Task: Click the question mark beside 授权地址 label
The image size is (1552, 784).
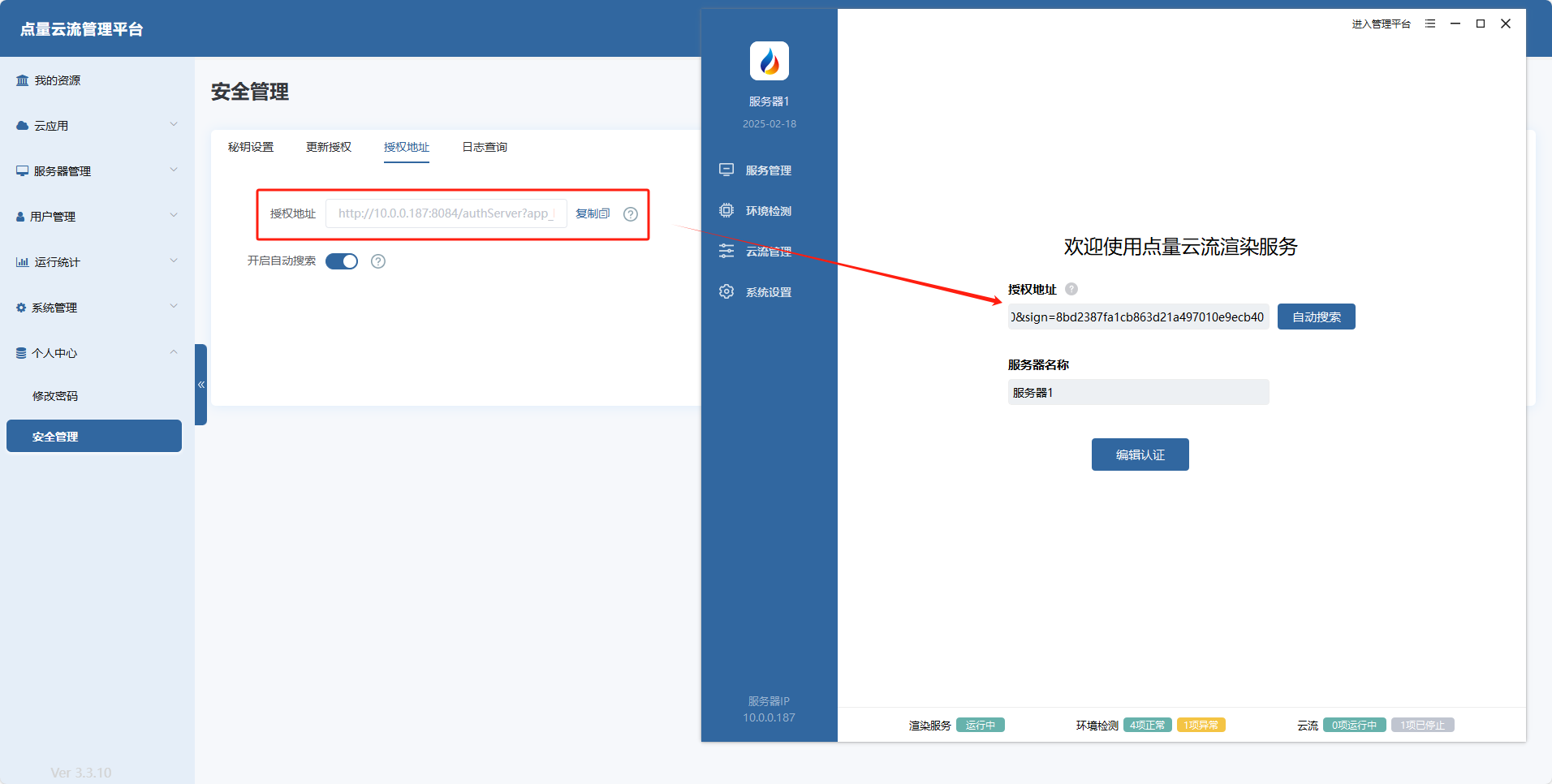Action: 1071,289
